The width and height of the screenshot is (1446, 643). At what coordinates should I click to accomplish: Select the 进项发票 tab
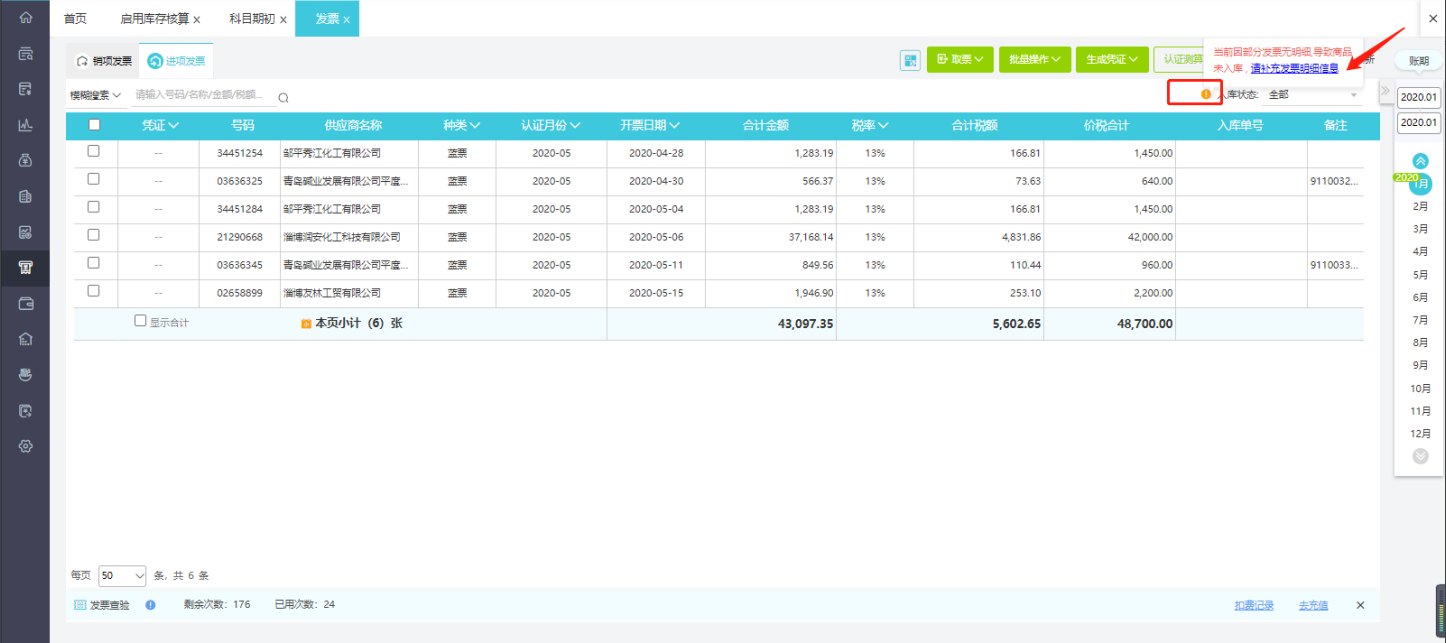pos(177,61)
